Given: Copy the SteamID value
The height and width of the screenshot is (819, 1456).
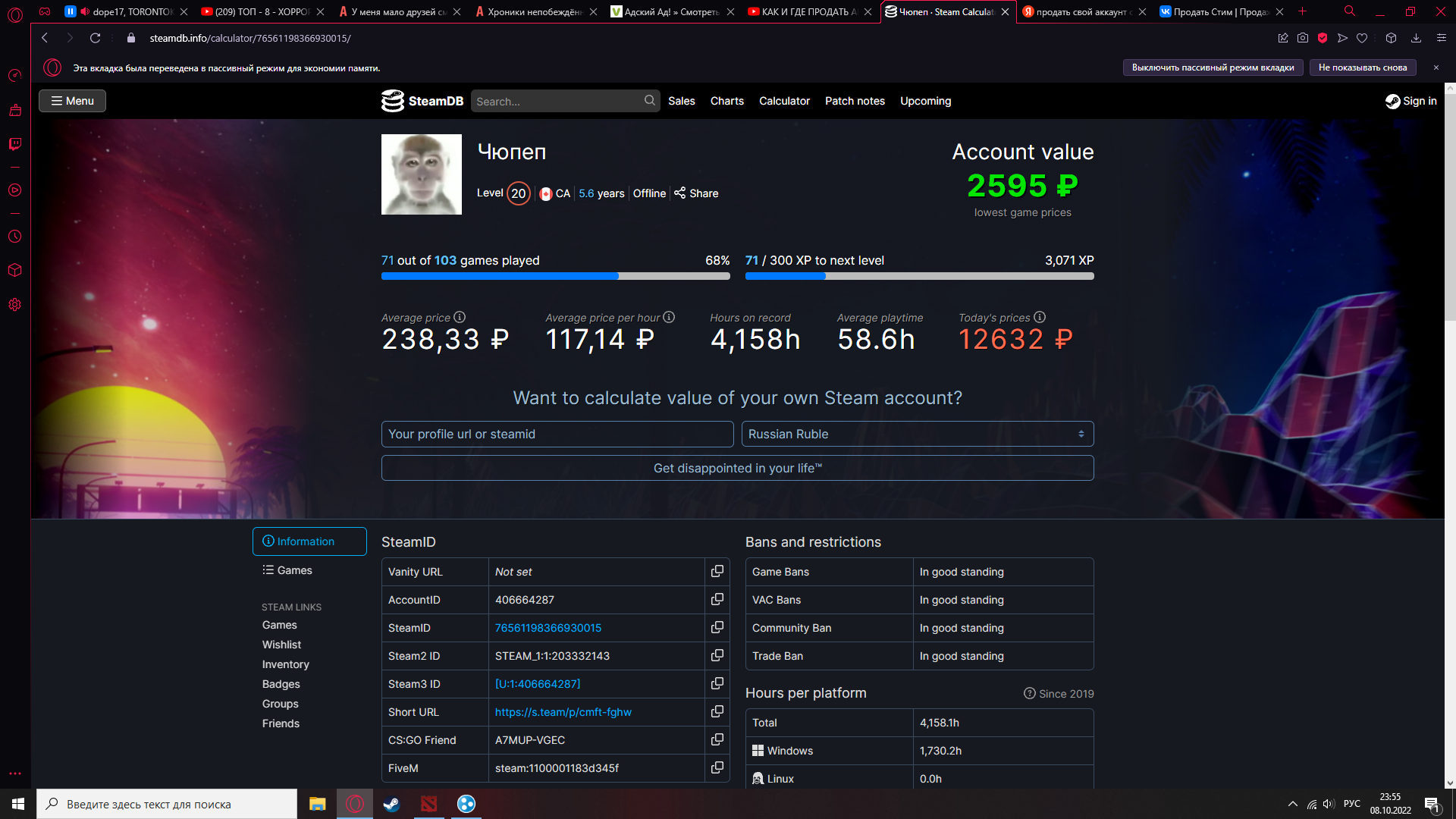Looking at the screenshot, I should pos(717,627).
